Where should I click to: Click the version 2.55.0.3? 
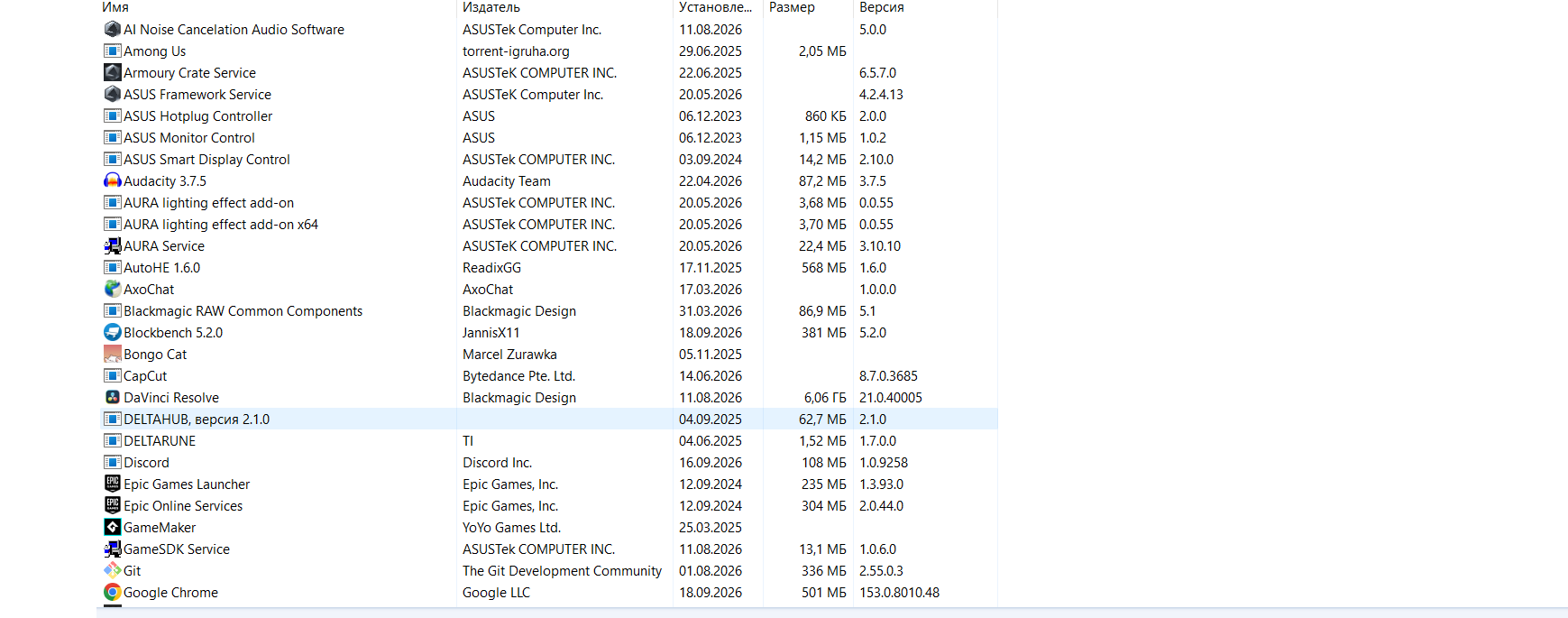[881, 570]
